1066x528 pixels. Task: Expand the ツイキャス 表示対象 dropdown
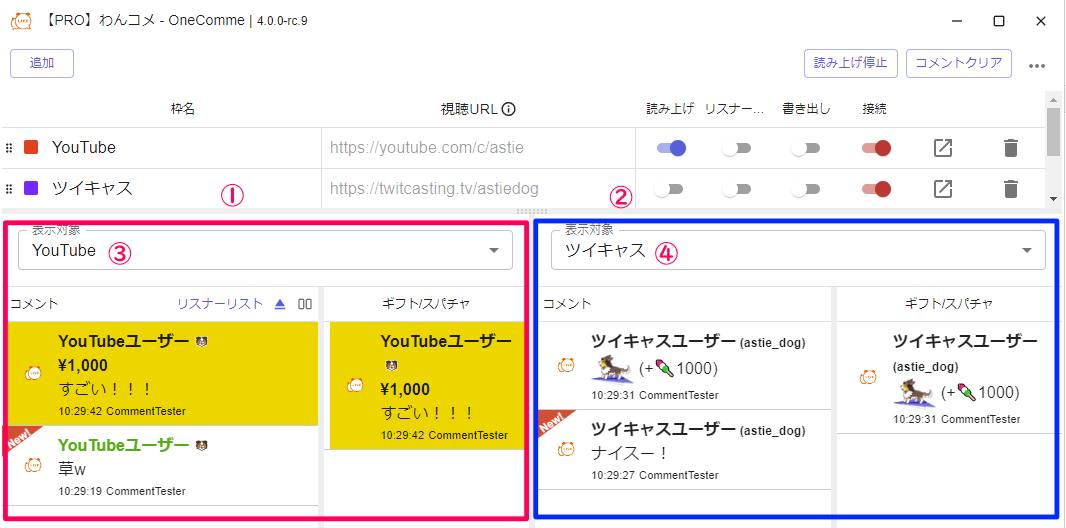1027,251
